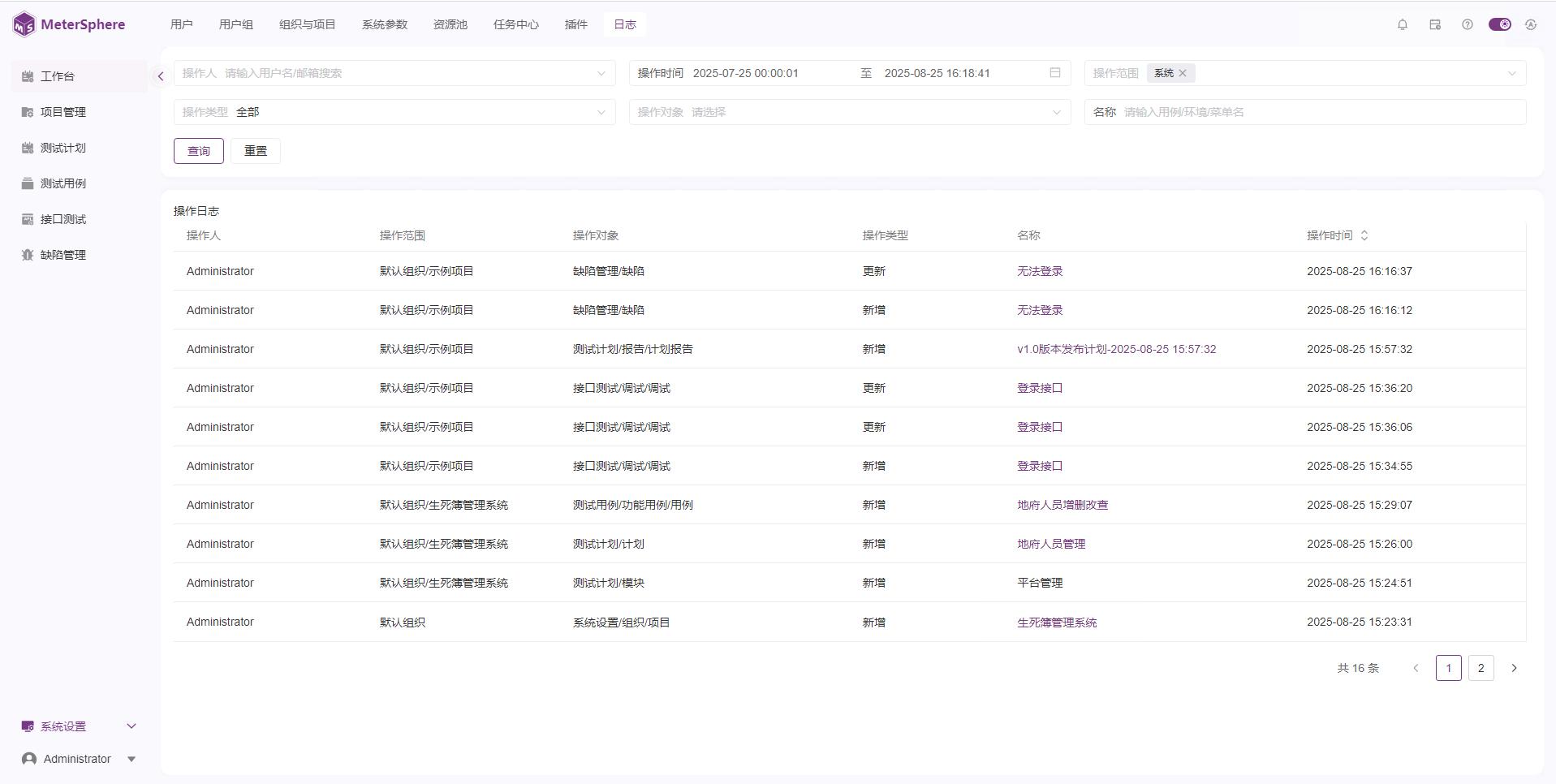
Task: Open the 任务中心 tab
Action: click(x=516, y=24)
